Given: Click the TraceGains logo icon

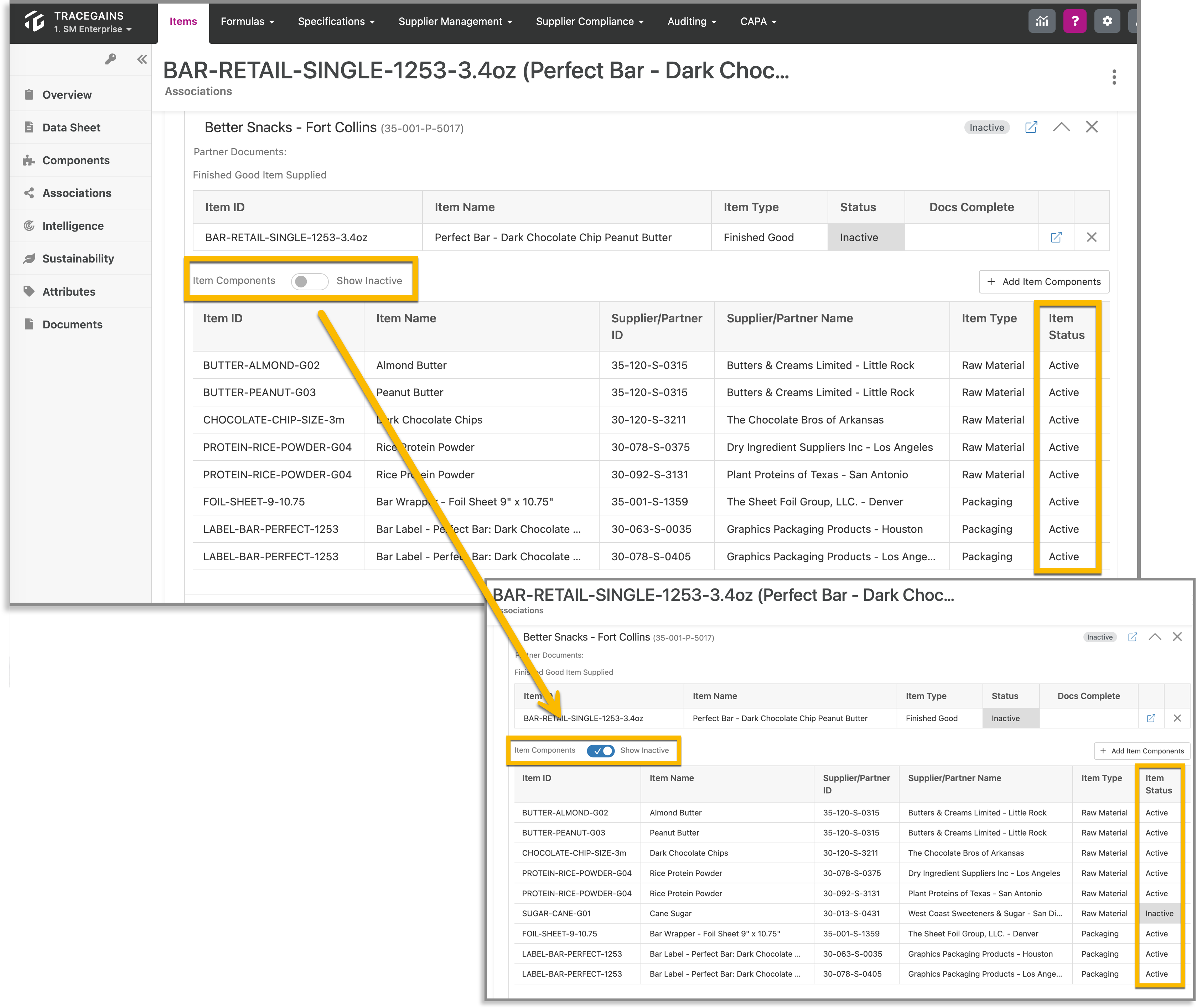Looking at the screenshot, I should [x=35, y=21].
